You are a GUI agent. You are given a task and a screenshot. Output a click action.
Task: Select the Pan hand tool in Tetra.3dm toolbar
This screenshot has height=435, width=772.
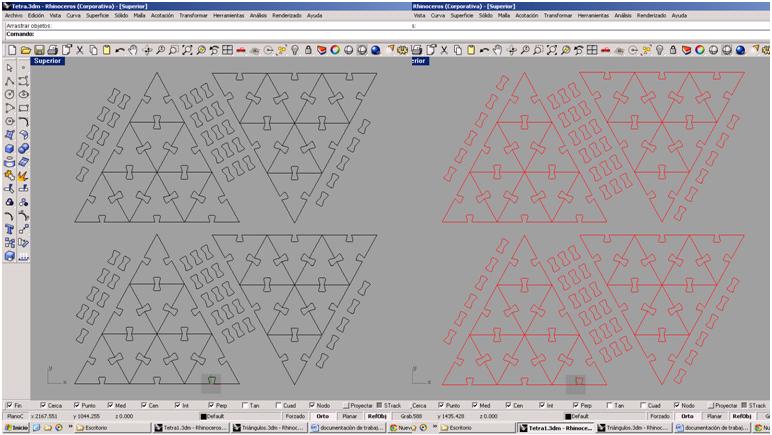click(133, 50)
